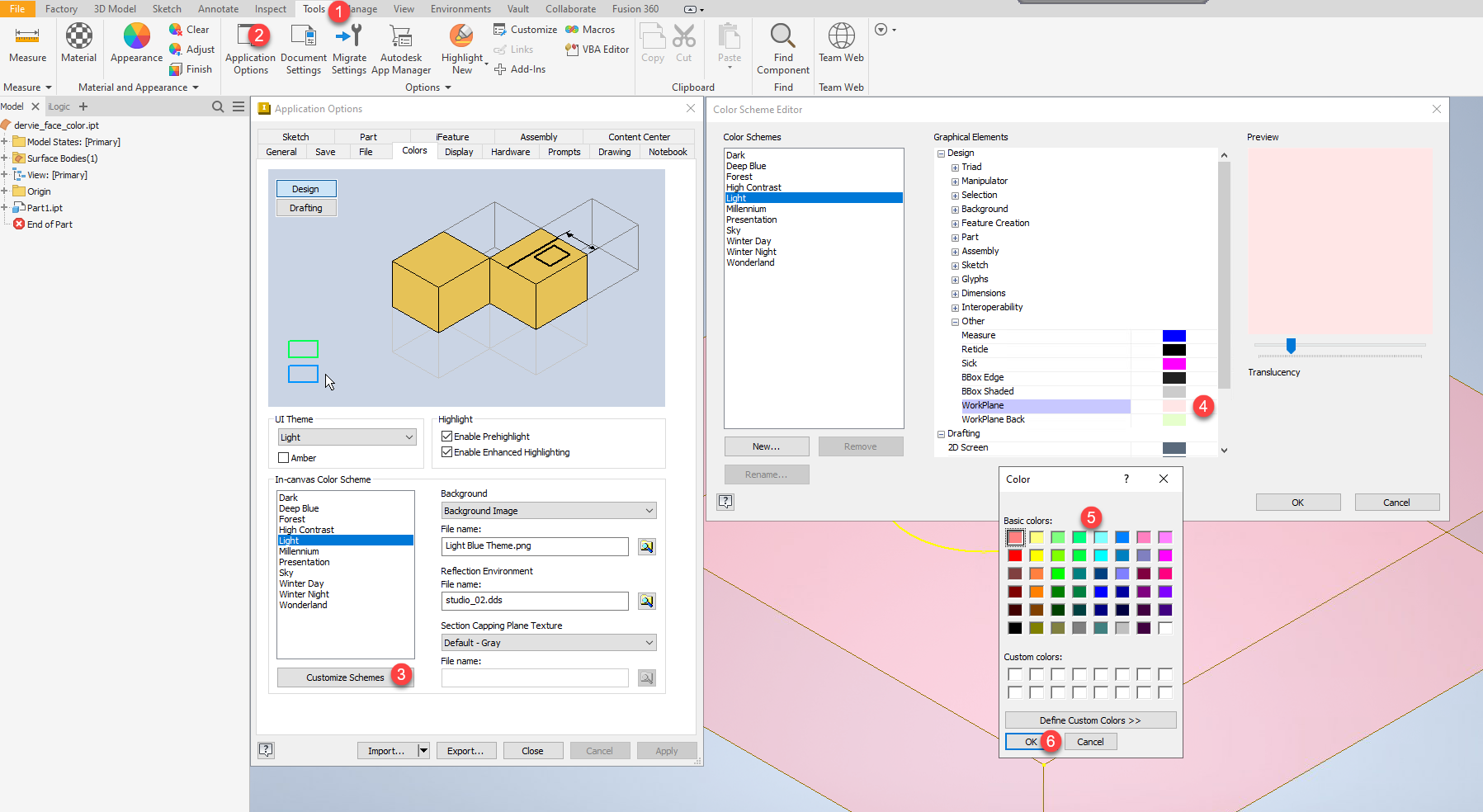Screen dimensions: 1483x812
Task: Click Close in Application Options
Action: 532,750
